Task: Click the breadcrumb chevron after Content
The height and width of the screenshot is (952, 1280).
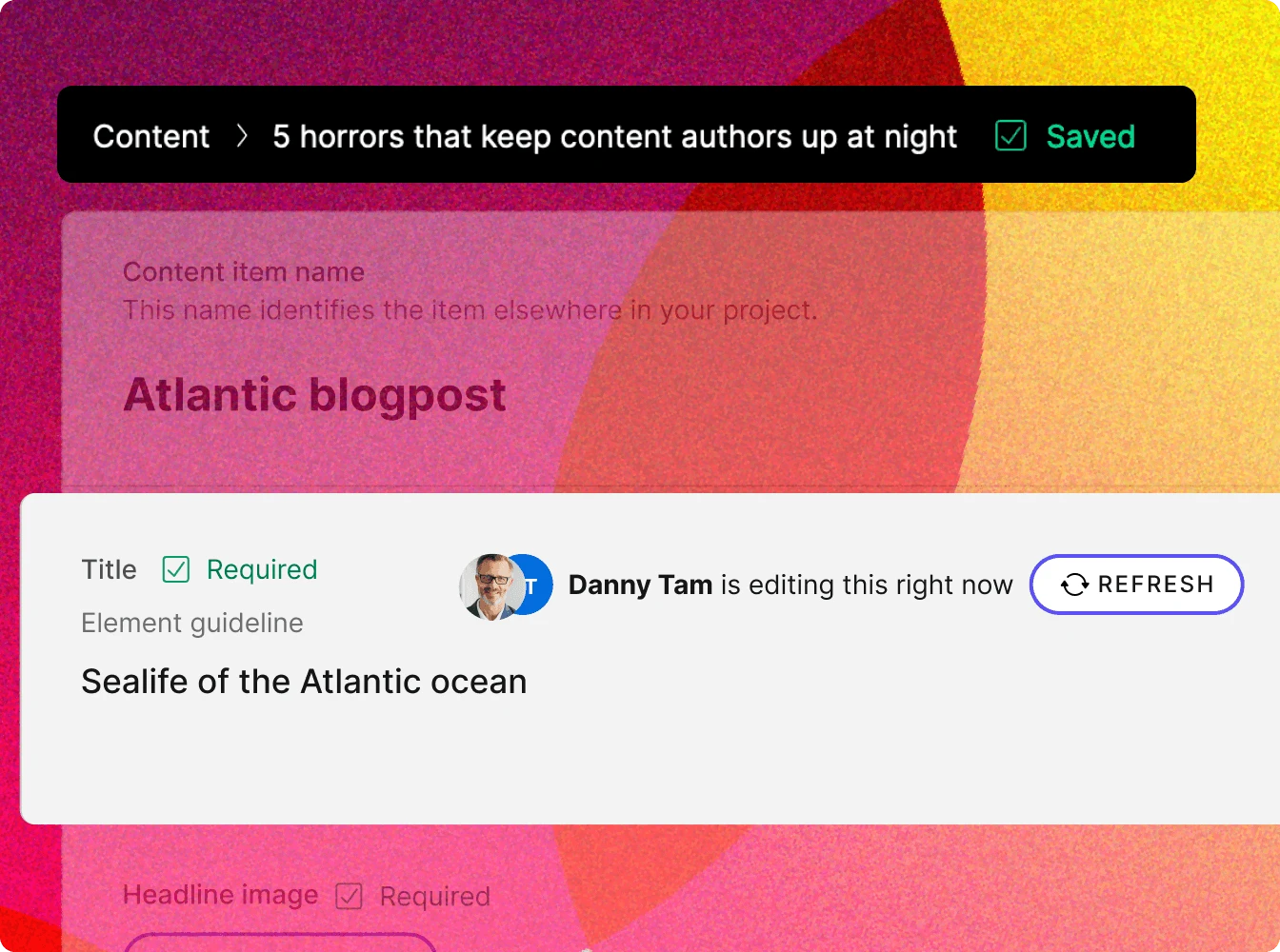Action: pos(244,136)
